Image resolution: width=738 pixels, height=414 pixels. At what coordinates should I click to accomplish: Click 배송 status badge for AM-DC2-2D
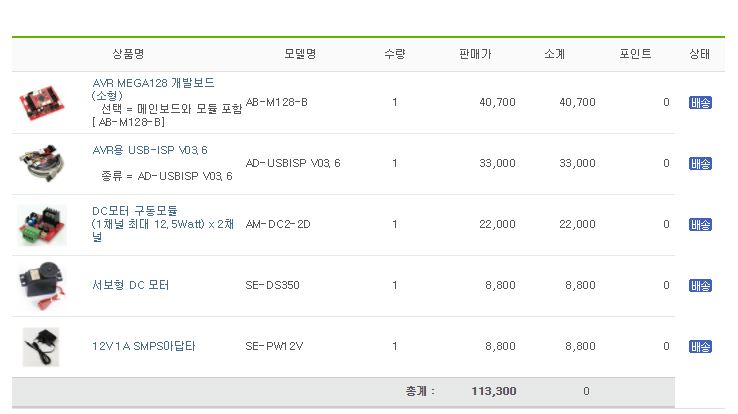(x=700, y=225)
